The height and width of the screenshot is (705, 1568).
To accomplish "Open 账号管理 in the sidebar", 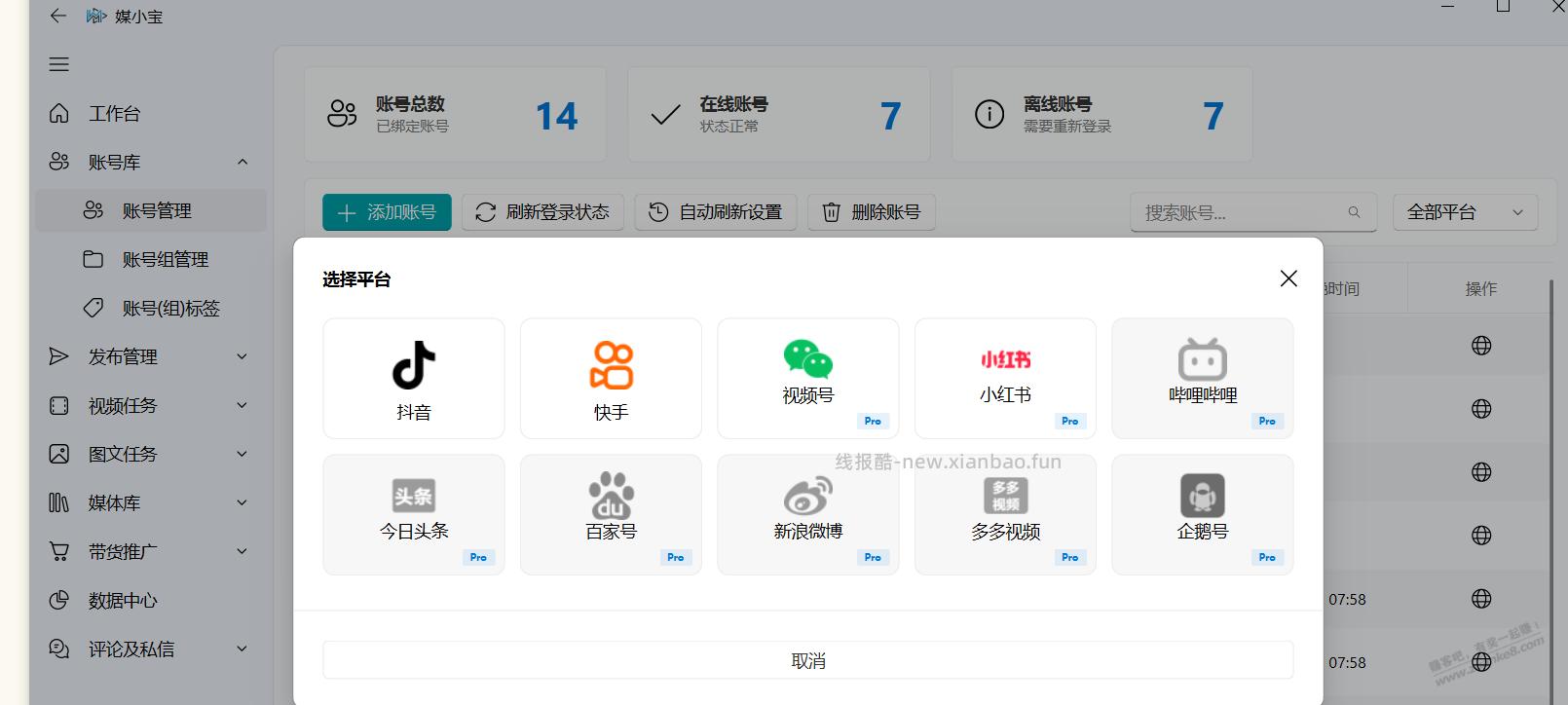I will 151,210.
